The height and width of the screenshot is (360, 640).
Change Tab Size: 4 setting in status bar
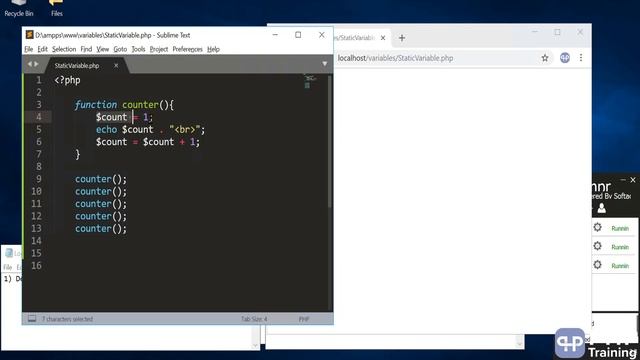coord(254,319)
